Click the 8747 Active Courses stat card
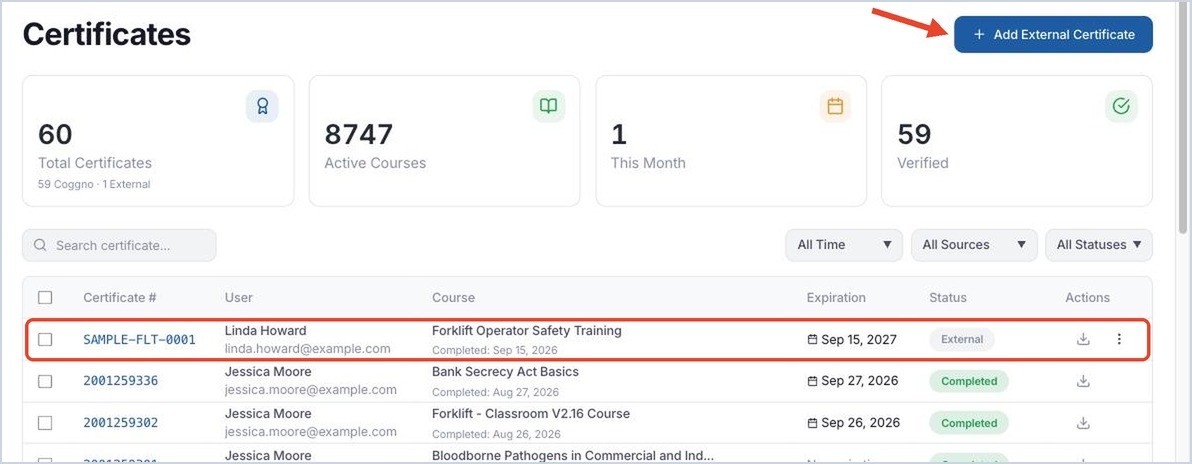This screenshot has width=1192, height=464. pyautogui.click(x=444, y=141)
